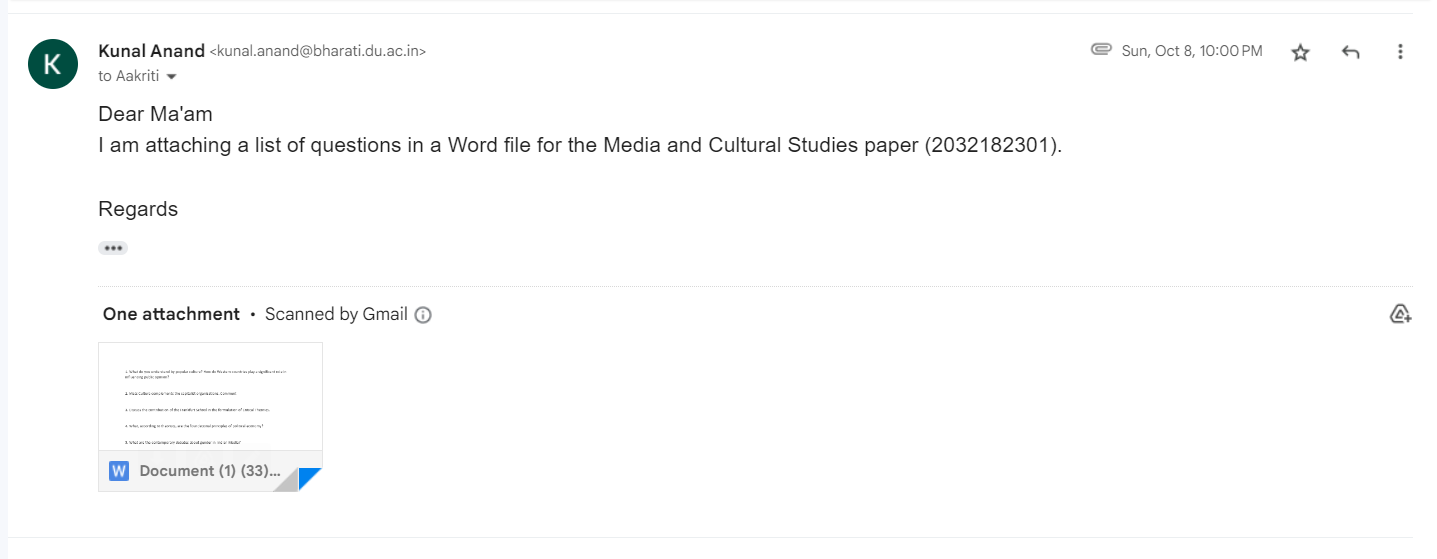The width and height of the screenshot is (1437, 559).
Task: Click the Sun, Oct 8 timestamp
Action: click(1192, 51)
